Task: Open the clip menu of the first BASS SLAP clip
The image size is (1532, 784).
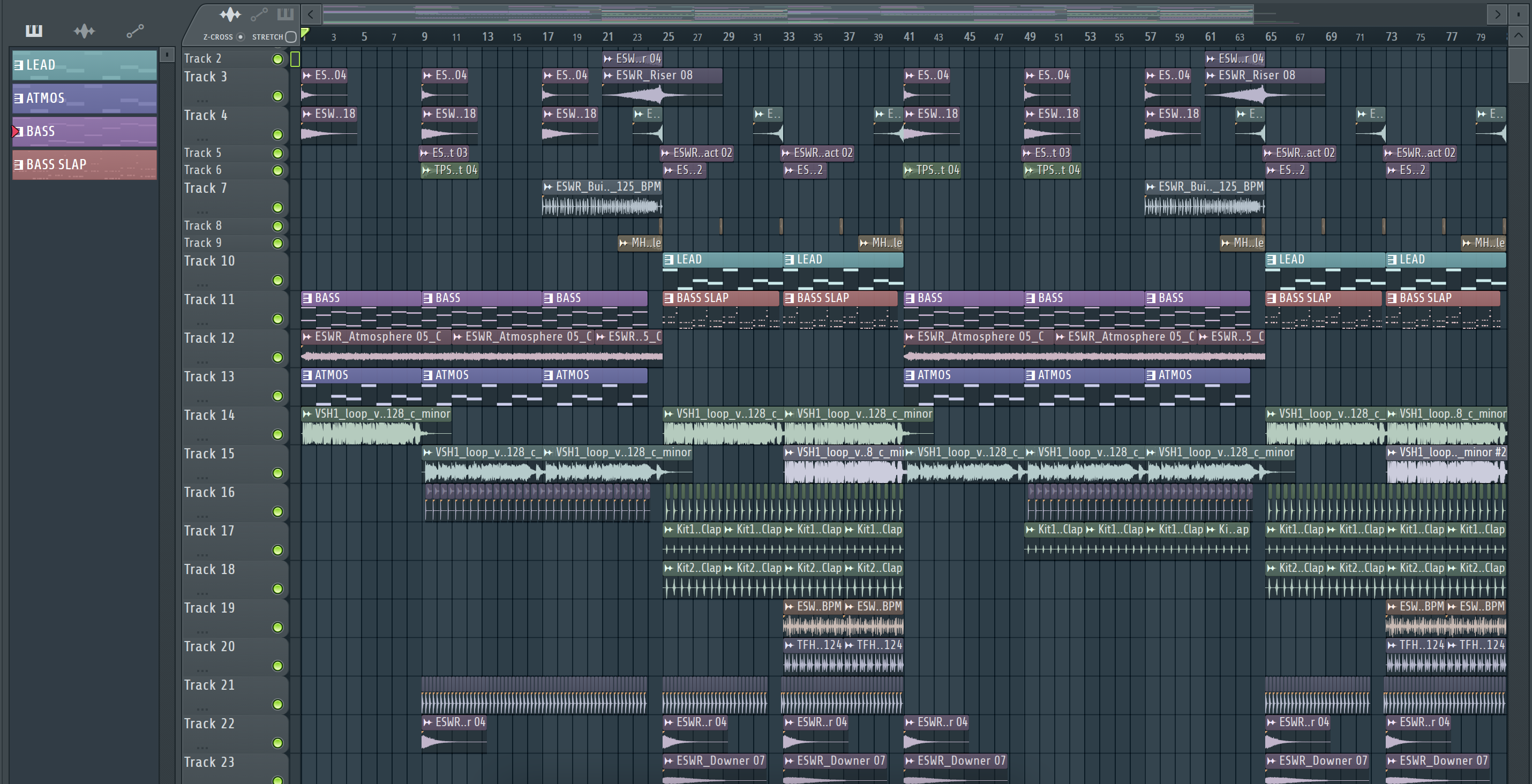Action: click(x=669, y=298)
